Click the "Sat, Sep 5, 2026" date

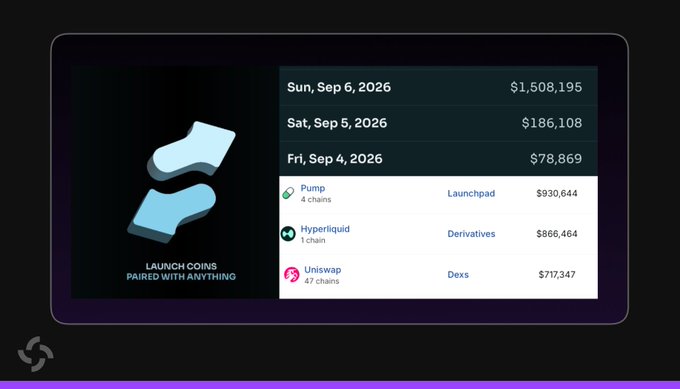coord(337,123)
